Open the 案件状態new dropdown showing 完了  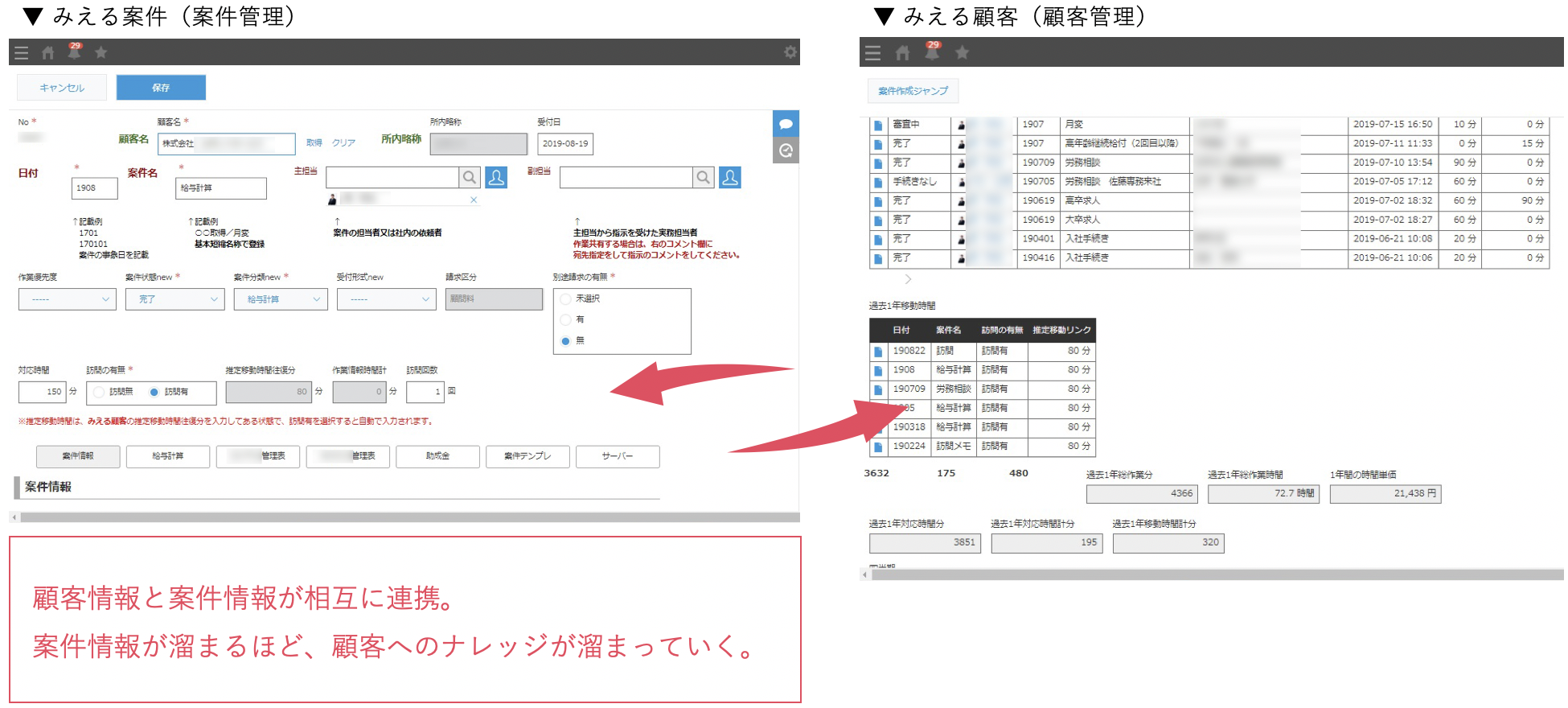coord(175,299)
